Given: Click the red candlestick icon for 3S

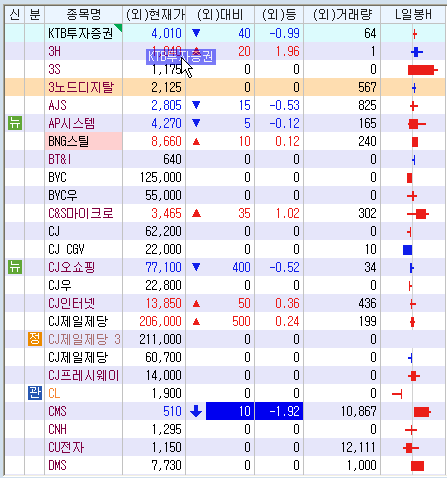Looking at the screenshot, I should click(422, 70).
